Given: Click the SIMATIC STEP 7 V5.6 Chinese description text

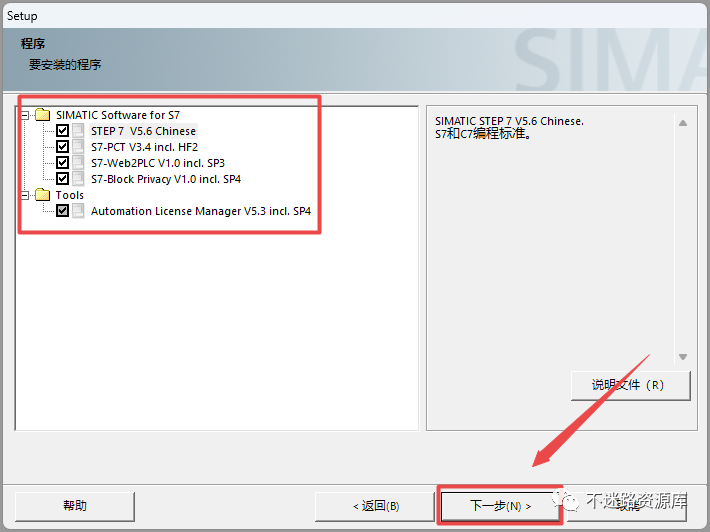Looking at the screenshot, I should pos(509,121).
